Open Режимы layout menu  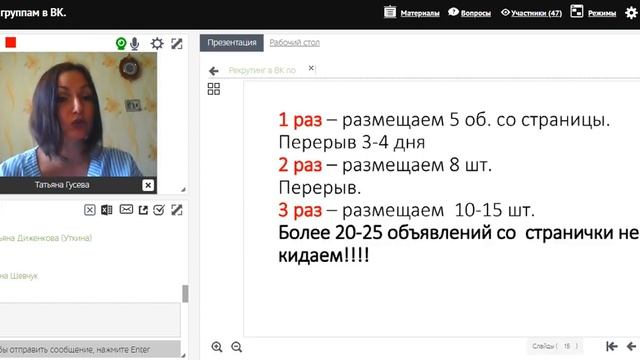click(602, 13)
